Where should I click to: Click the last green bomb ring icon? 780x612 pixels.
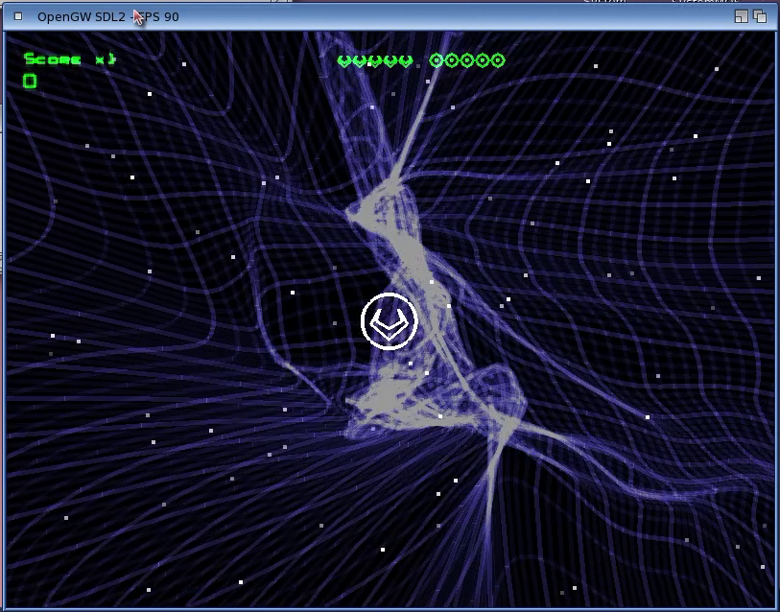pos(498,61)
